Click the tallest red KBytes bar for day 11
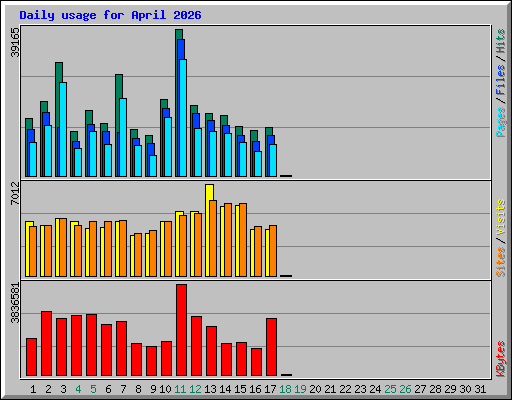 [181, 330]
